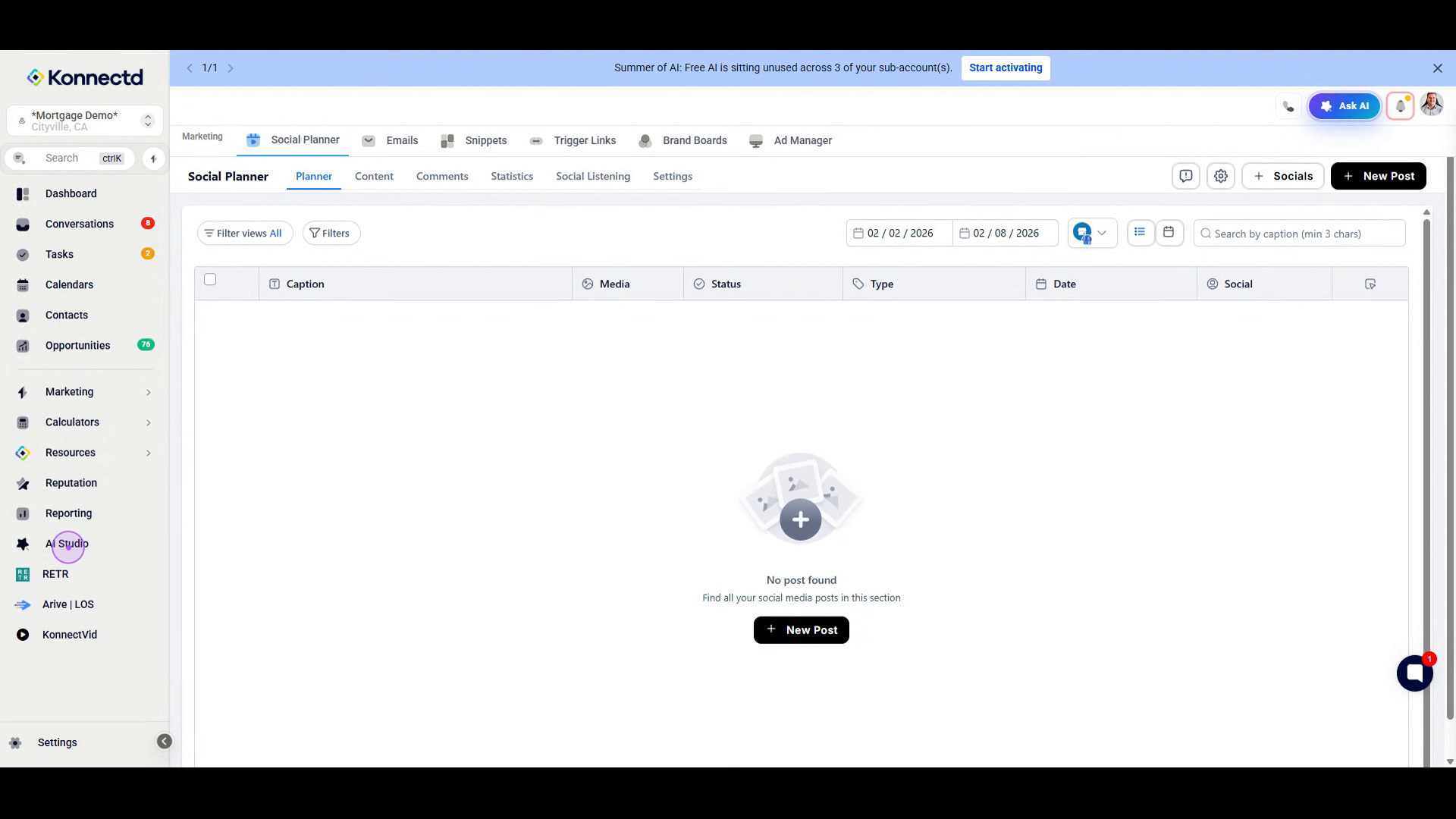Switch to the Content tab
Viewport: 1456px width, 819px height.
(374, 176)
